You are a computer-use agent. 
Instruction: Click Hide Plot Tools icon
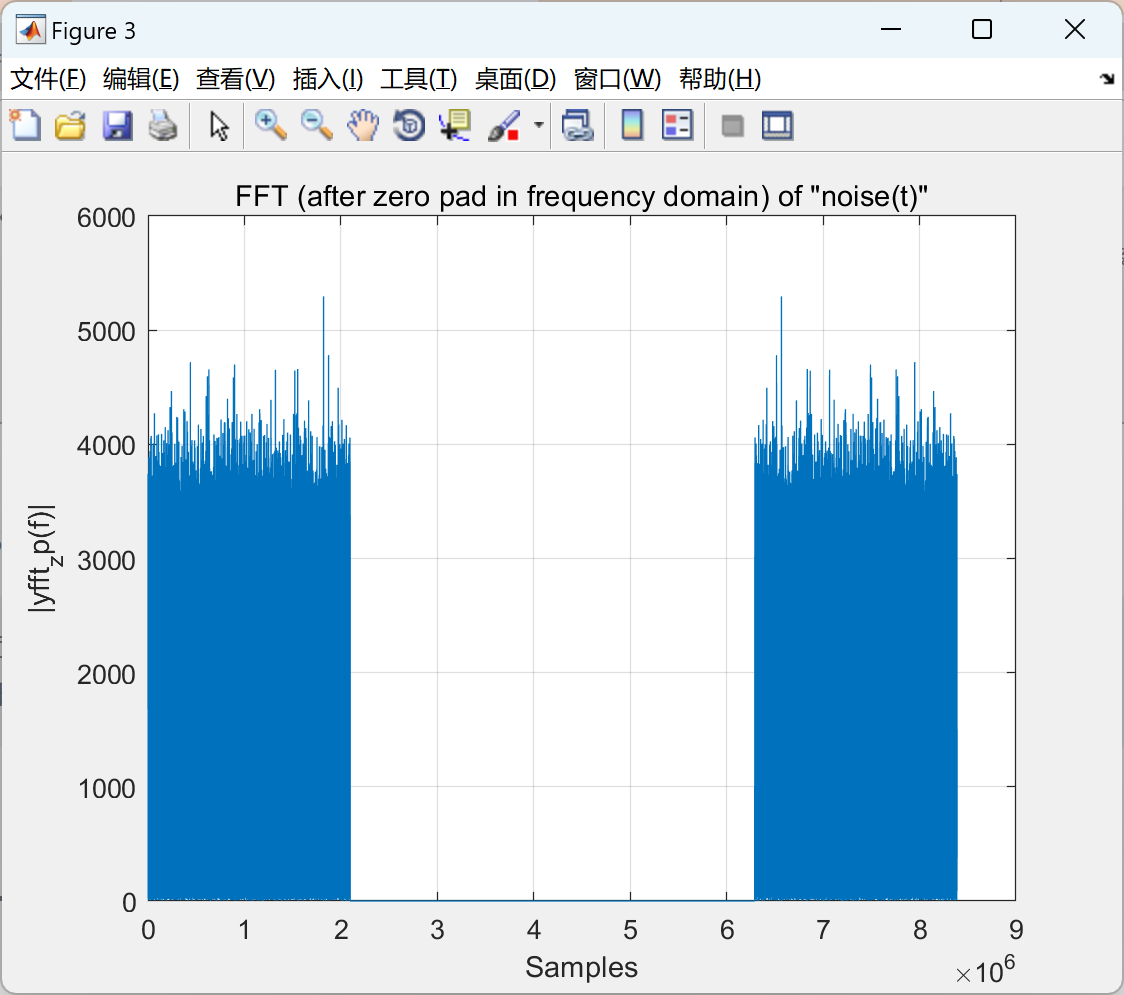click(x=732, y=126)
